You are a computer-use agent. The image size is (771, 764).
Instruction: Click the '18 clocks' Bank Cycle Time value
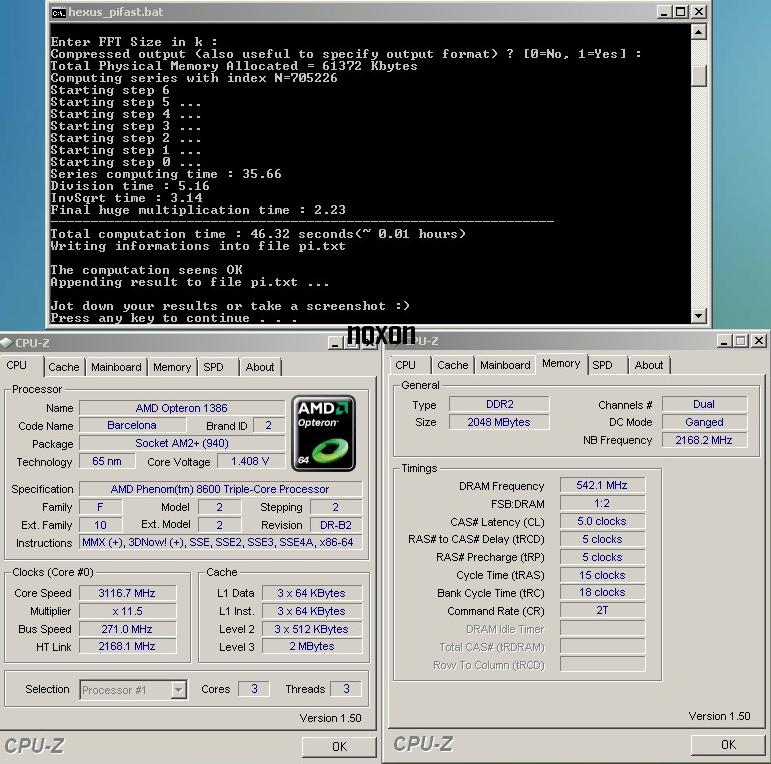(602, 592)
